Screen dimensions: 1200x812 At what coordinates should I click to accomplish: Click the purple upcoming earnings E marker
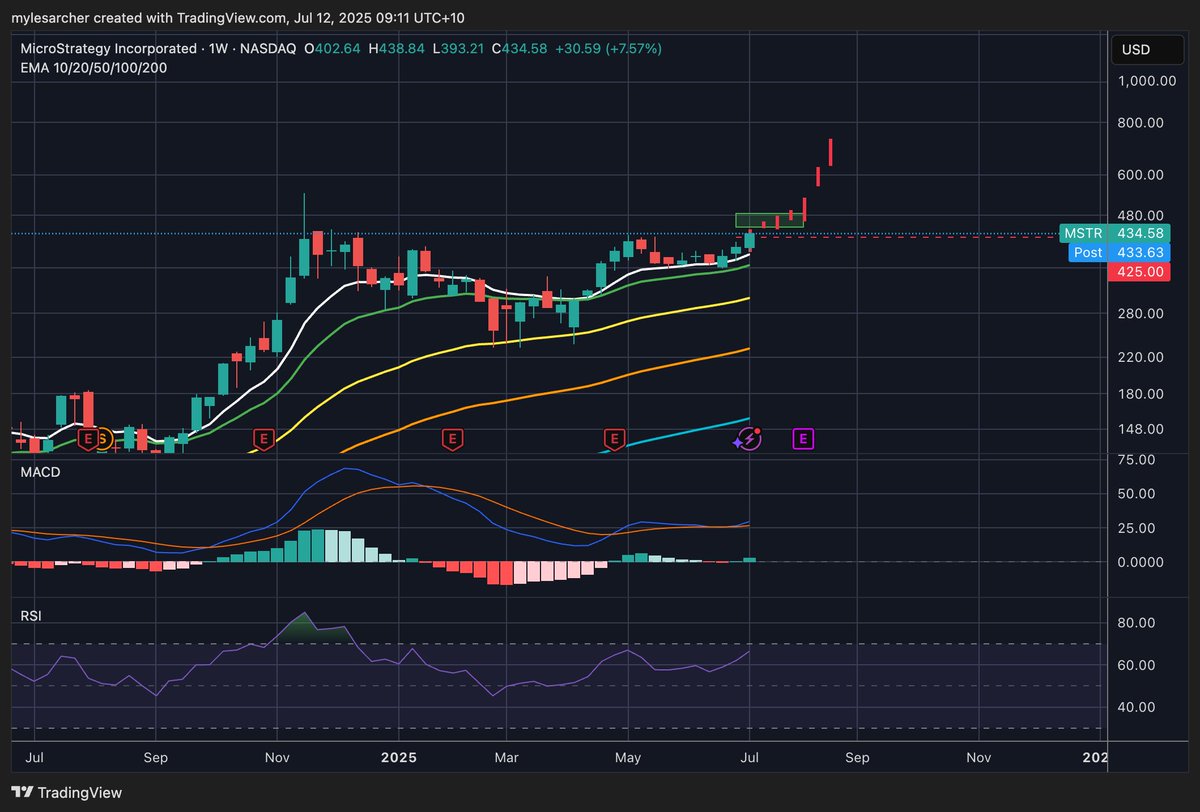[x=802, y=438]
